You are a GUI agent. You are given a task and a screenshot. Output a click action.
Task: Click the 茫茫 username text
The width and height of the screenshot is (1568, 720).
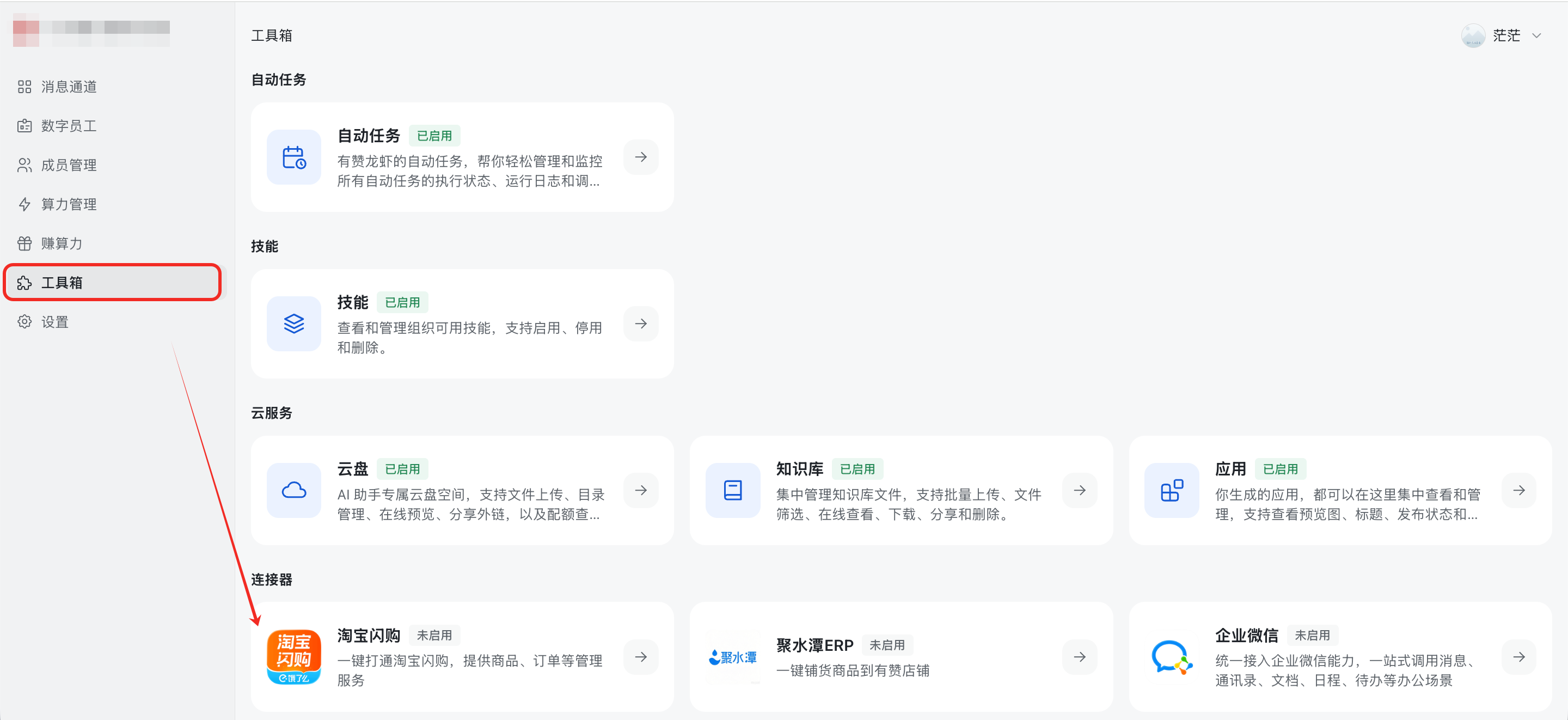(1506, 36)
